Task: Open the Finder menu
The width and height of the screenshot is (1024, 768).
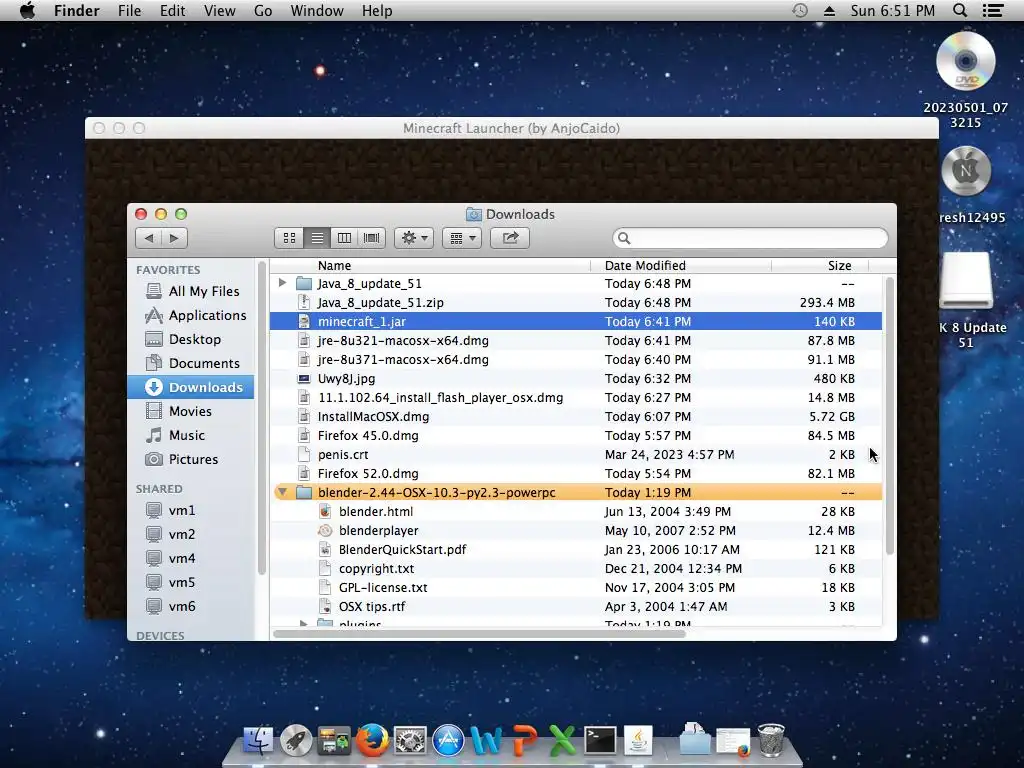Action: click(x=76, y=10)
